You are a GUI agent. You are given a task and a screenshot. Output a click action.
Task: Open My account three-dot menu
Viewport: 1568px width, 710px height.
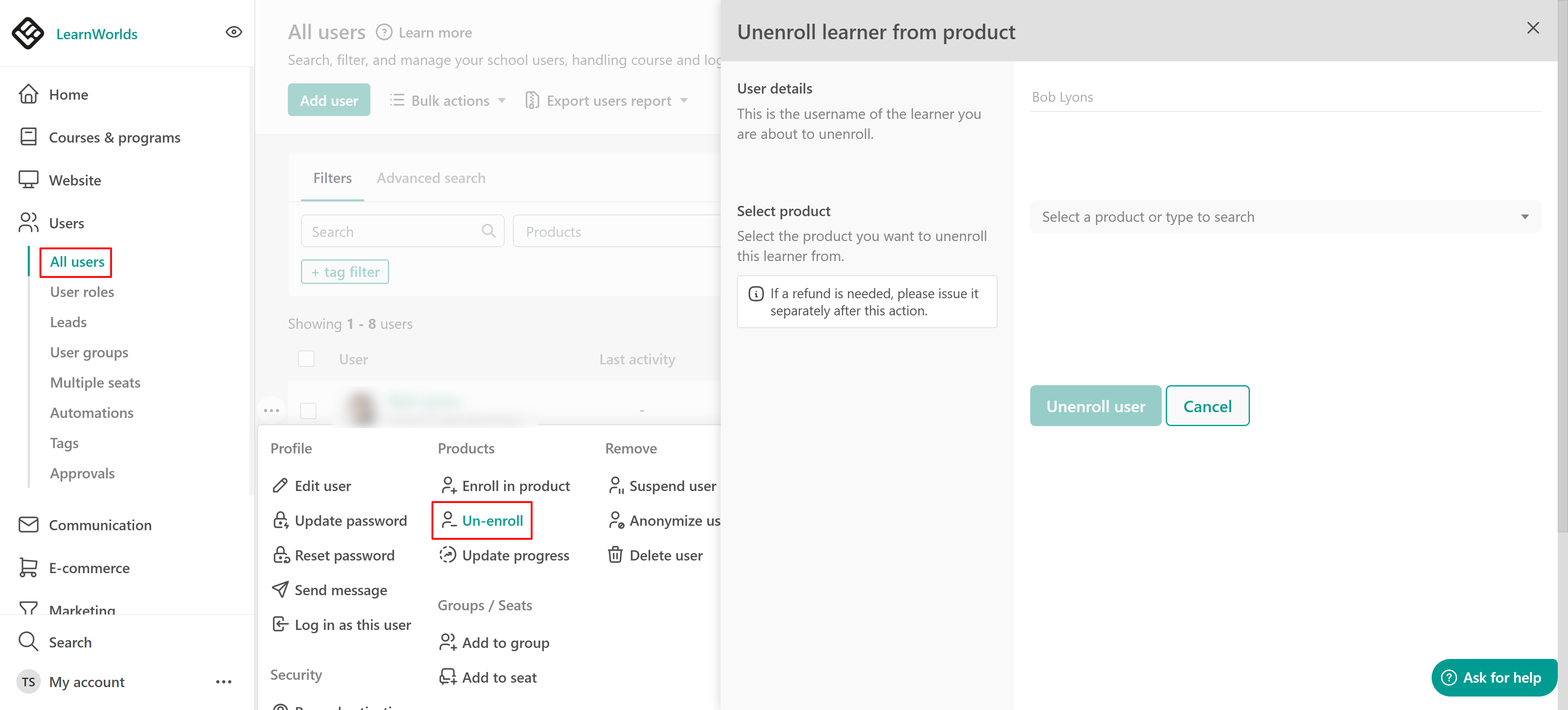223,682
